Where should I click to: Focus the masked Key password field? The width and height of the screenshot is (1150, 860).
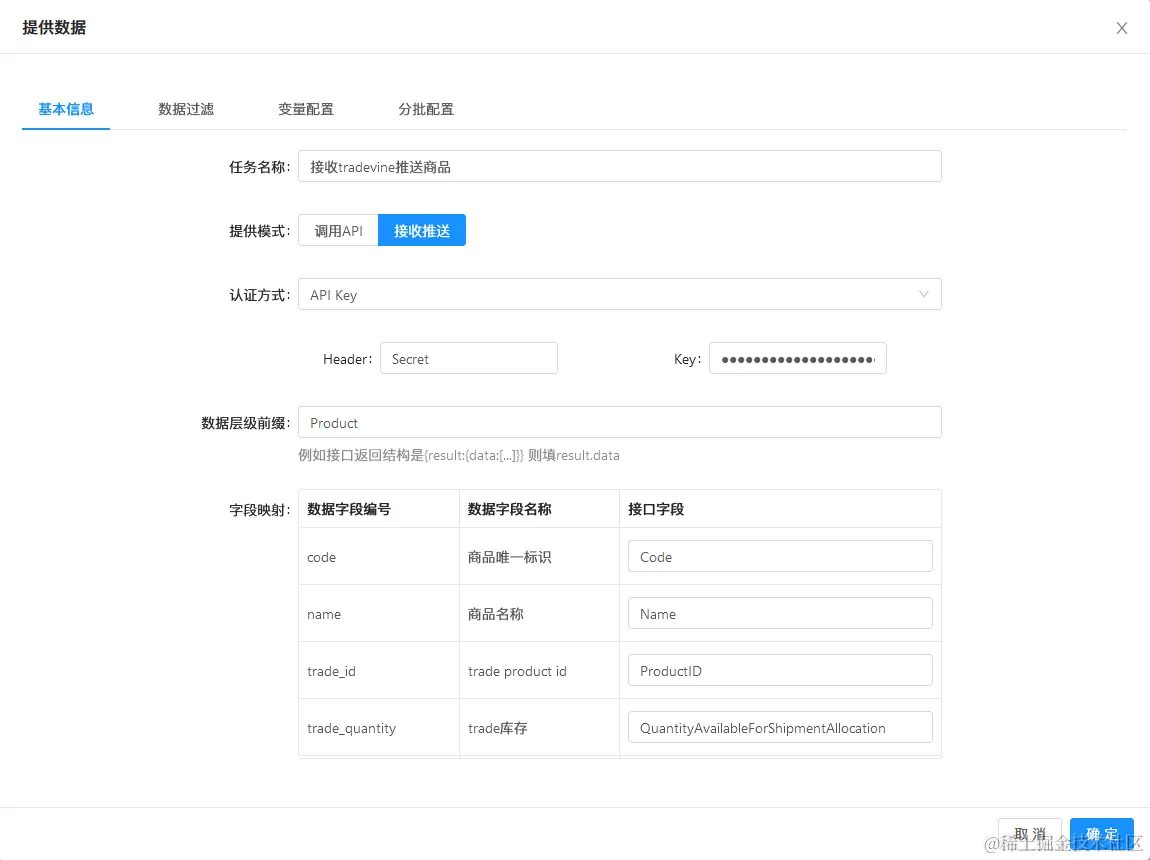797,359
